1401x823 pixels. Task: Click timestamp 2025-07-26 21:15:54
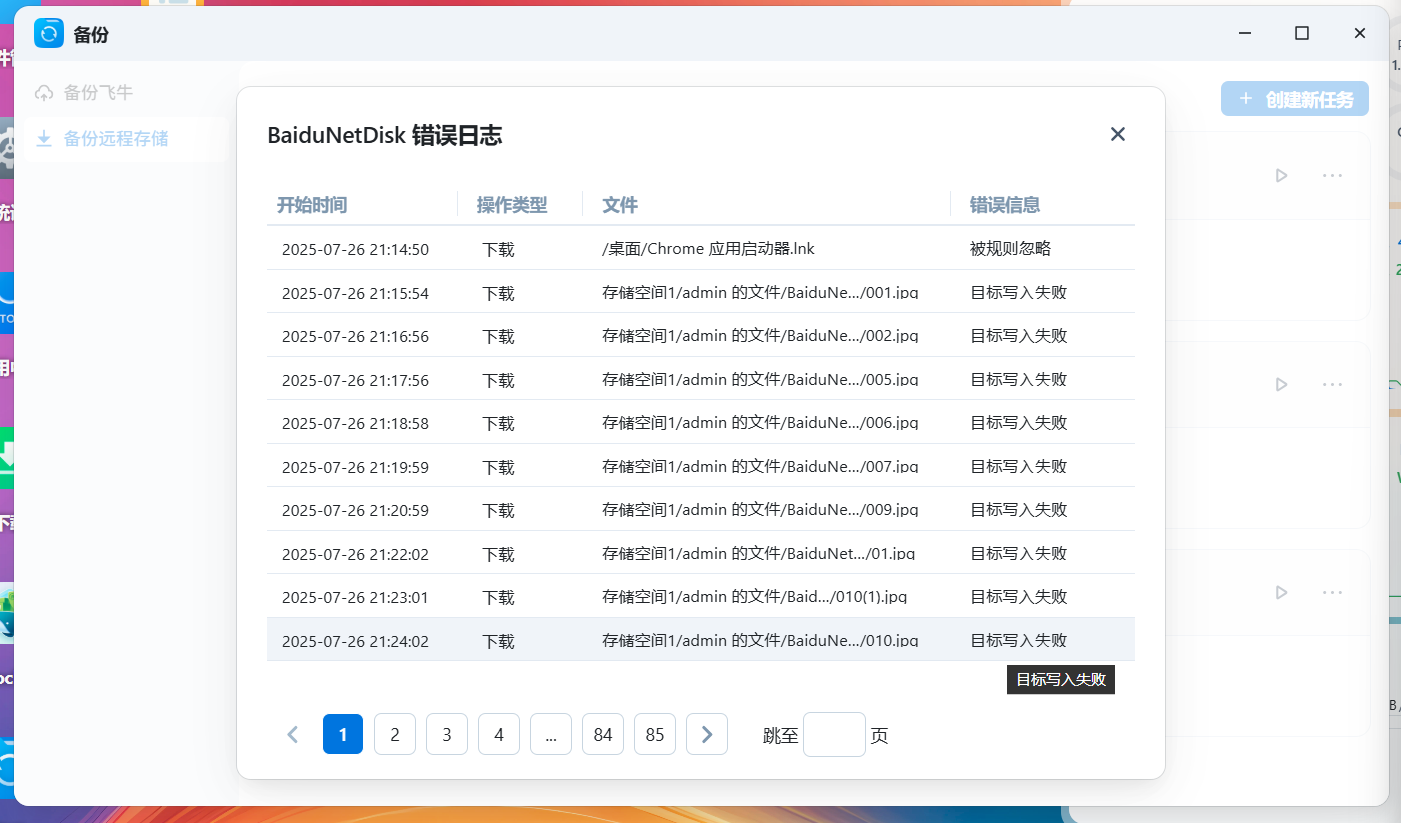coord(355,294)
